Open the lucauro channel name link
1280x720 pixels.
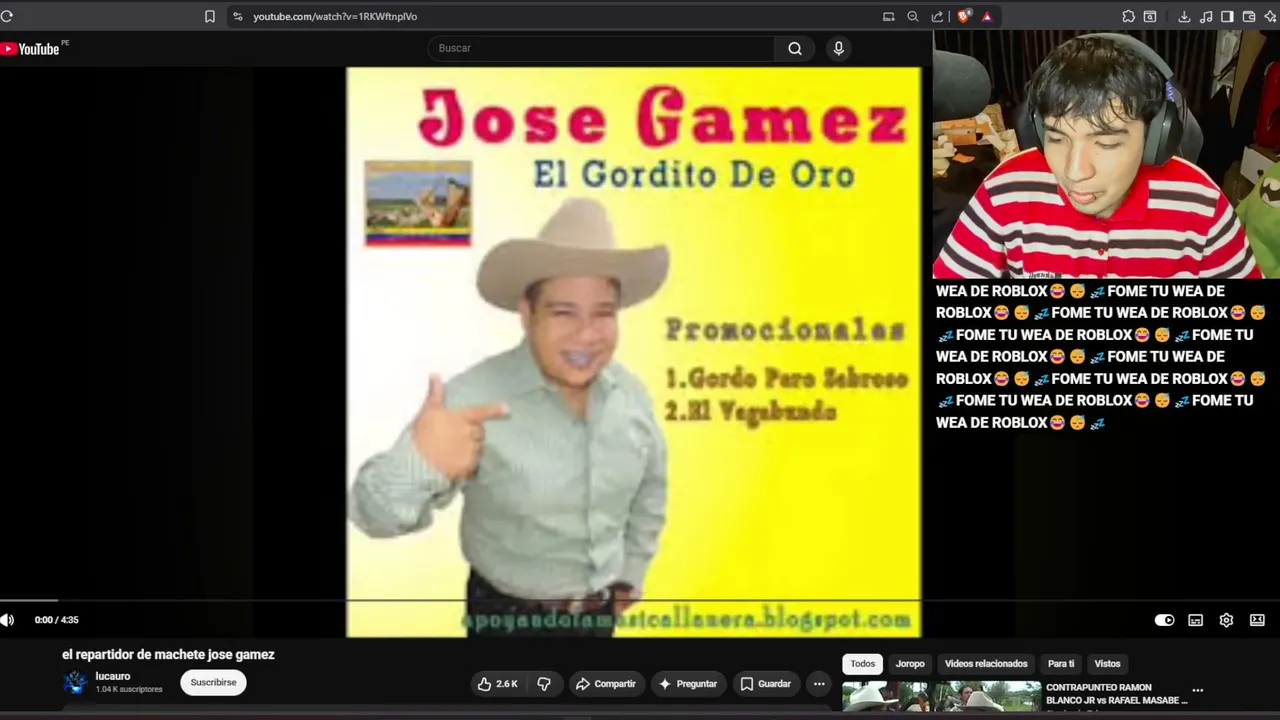(113, 676)
